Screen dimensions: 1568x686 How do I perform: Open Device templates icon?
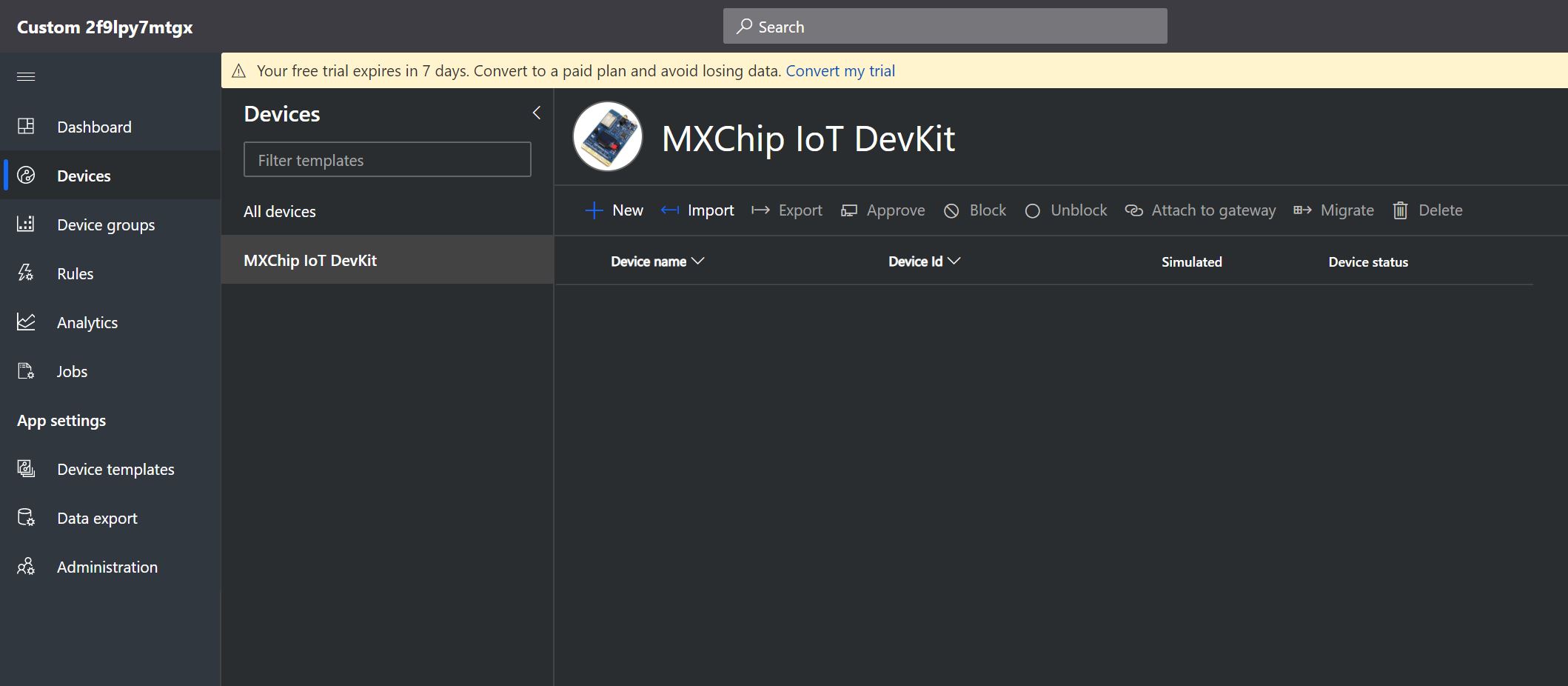click(x=26, y=469)
